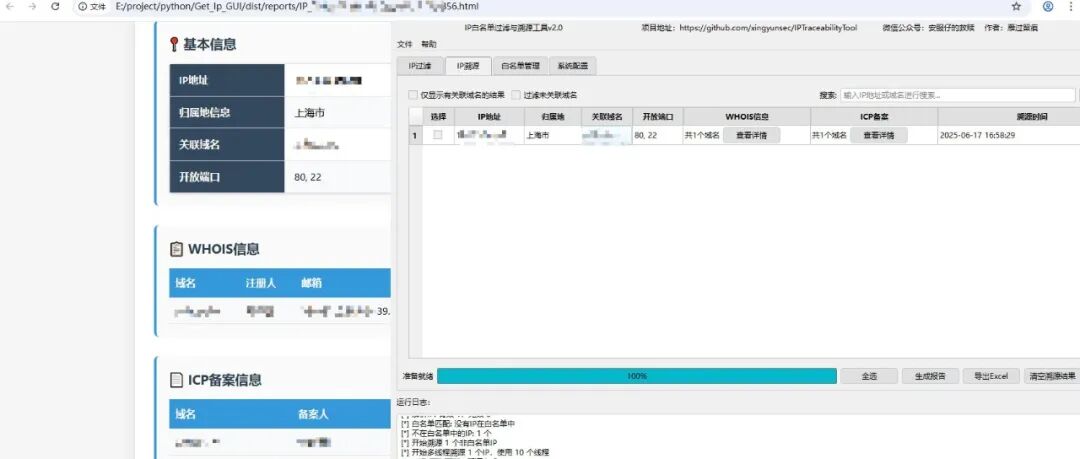The width and height of the screenshot is (1080, 459).
Task: Click the 清空溯源结果 button
Action: pyautogui.click(x=1052, y=376)
